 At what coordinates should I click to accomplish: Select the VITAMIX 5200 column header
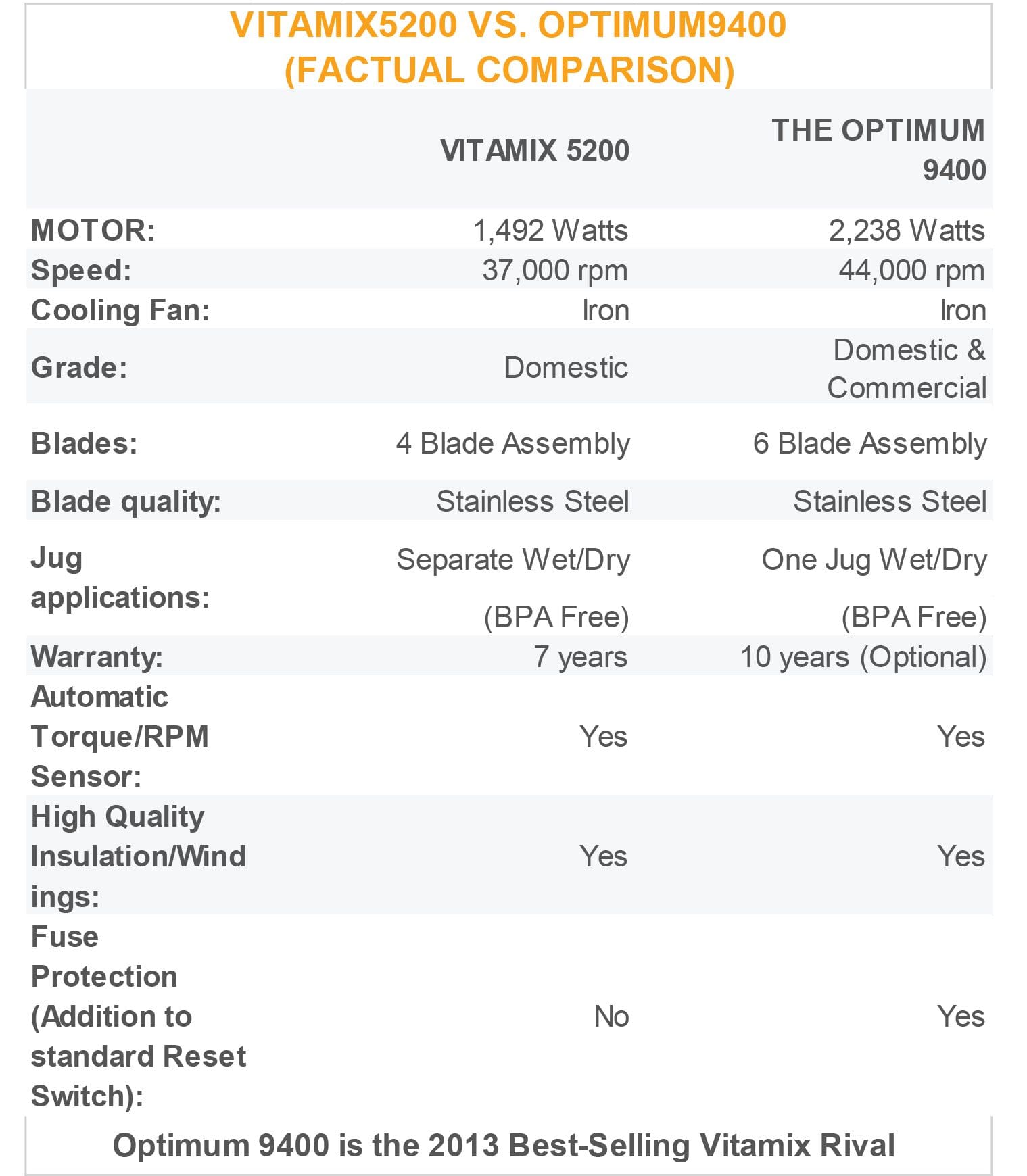pyautogui.click(x=534, y=150)
